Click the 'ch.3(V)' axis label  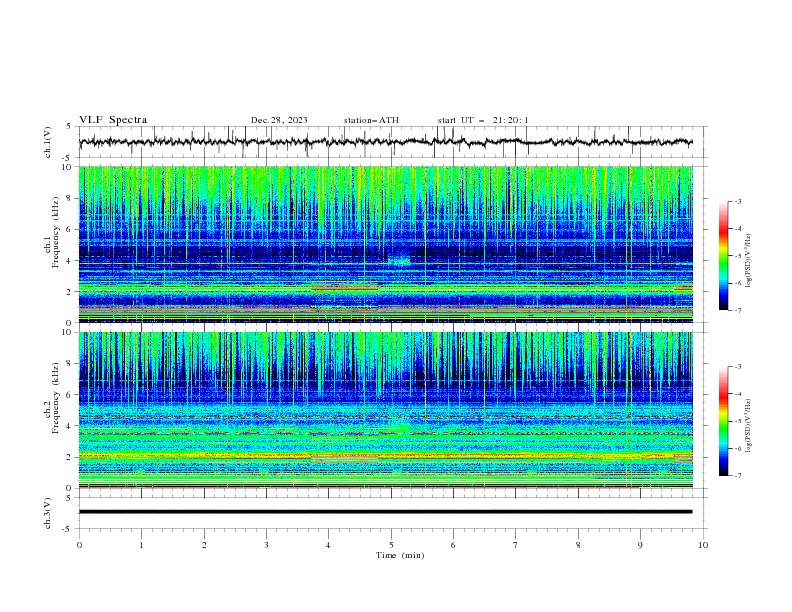pyautogui.click(x=48, y=513)
